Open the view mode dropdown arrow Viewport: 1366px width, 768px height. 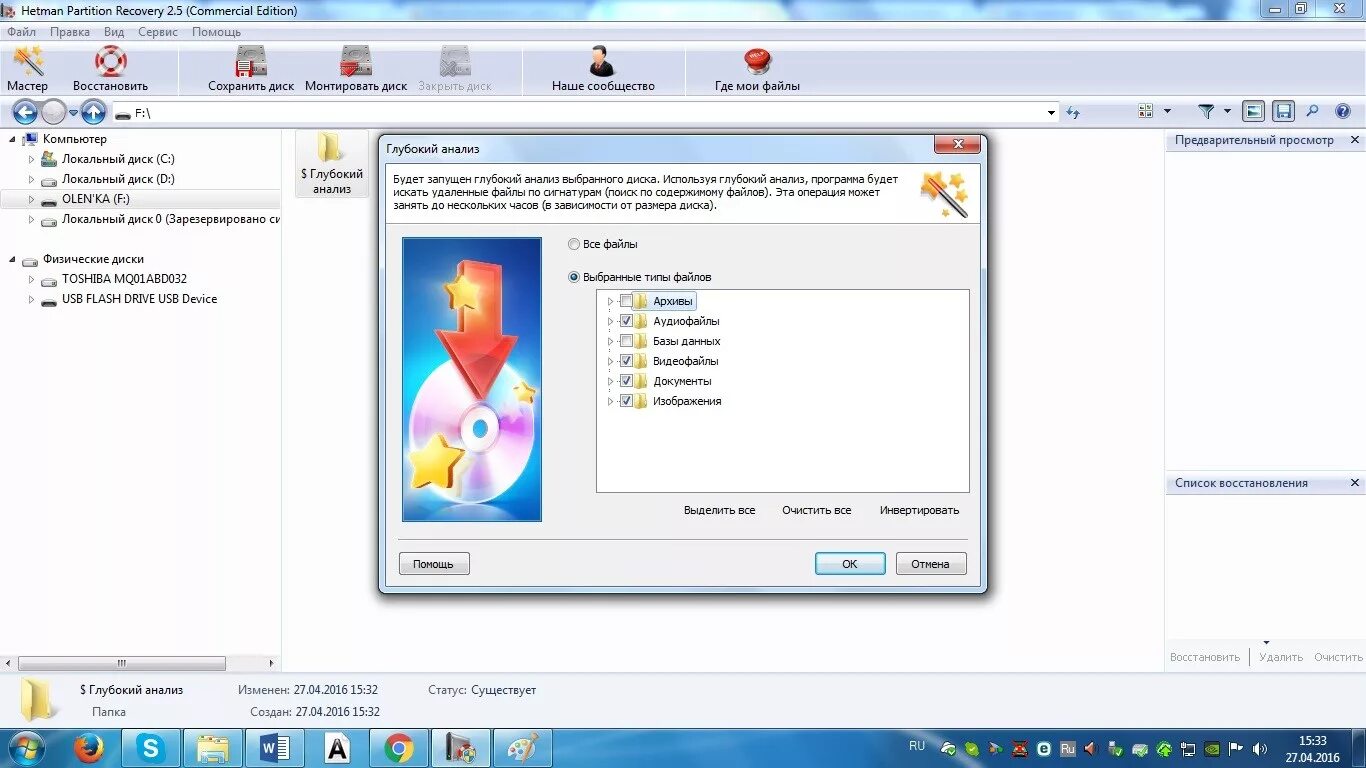(x=1167, y=112)
